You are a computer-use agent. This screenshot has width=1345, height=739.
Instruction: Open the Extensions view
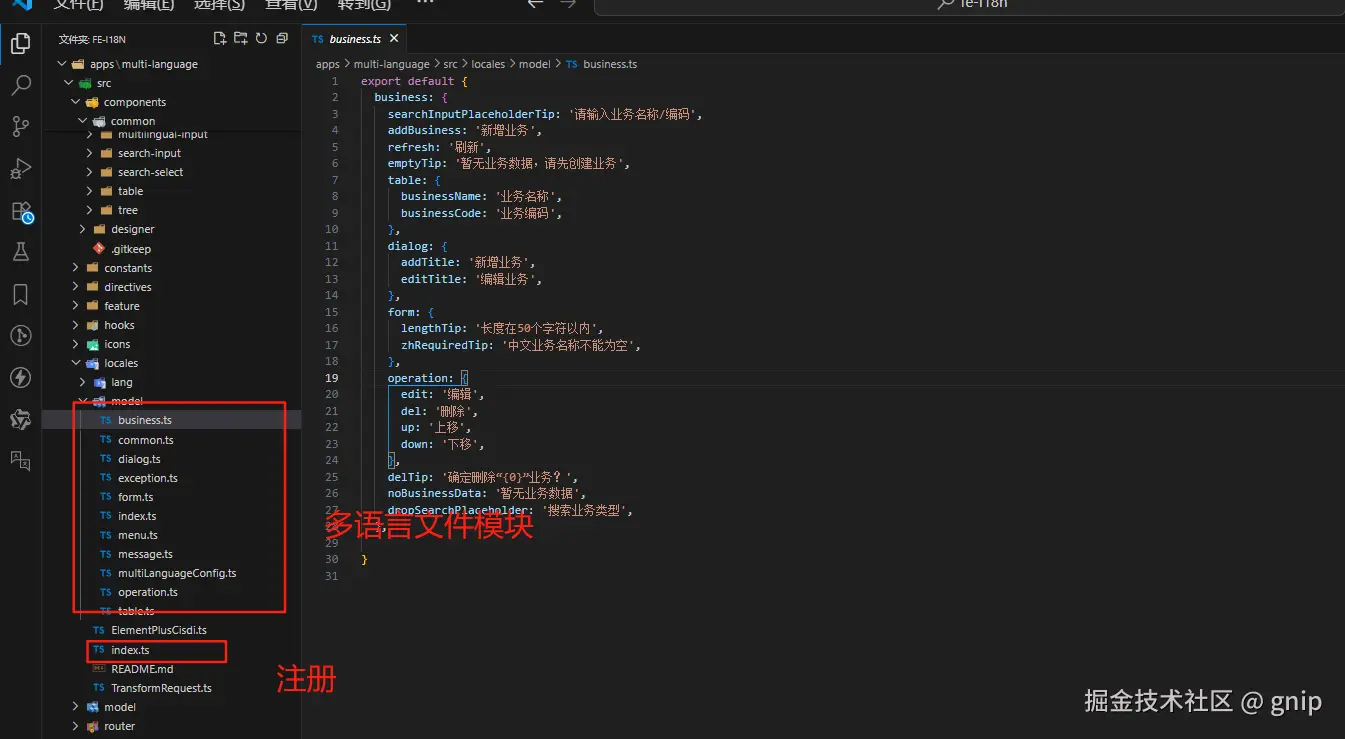pyautogui.click(x=20, y=211)
